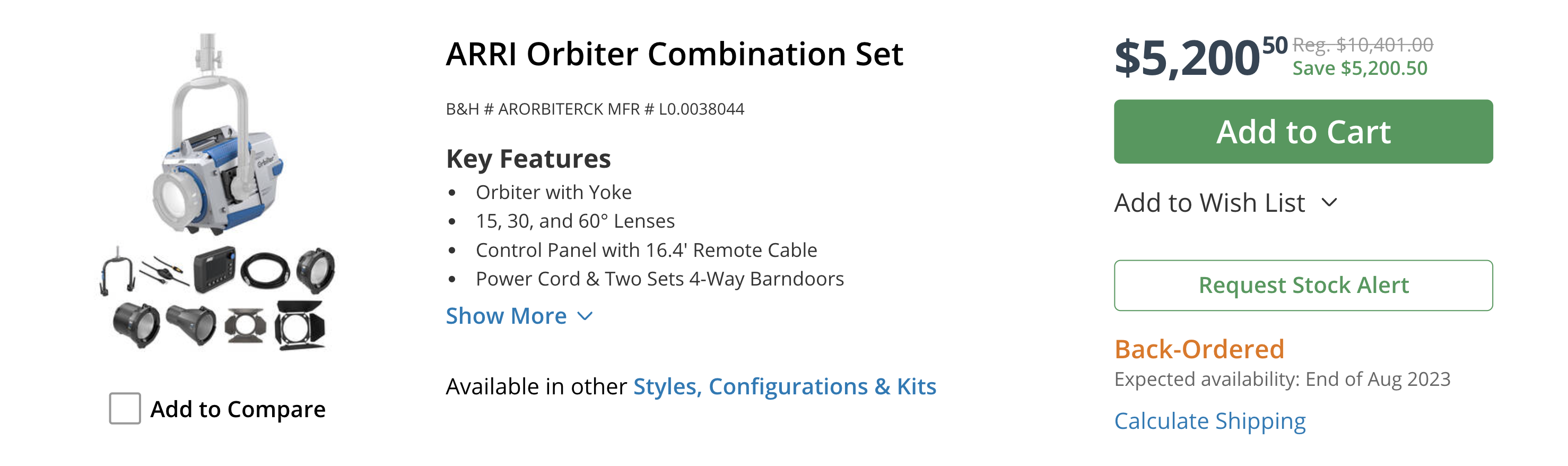Viewport: 1568px width, 466px height.
Task: Tick the Add to Compare checkbox
Action: click(x=125, y=408)
